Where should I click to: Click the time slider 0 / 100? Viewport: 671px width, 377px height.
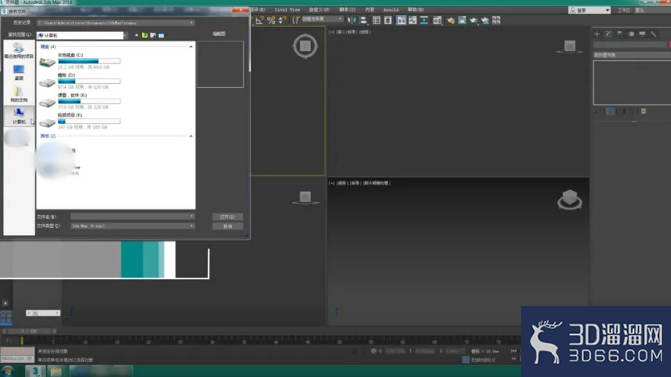tap(30, 331)
